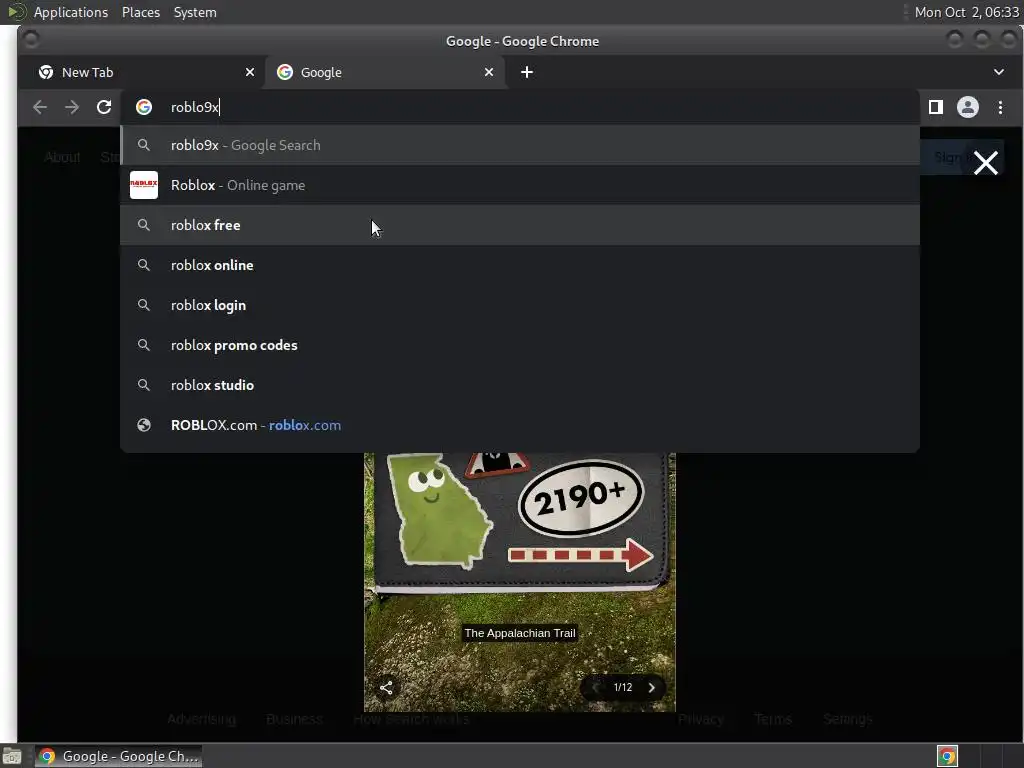
Task: Open a new tab with plus icon
Action: click(x=526, y=72)
